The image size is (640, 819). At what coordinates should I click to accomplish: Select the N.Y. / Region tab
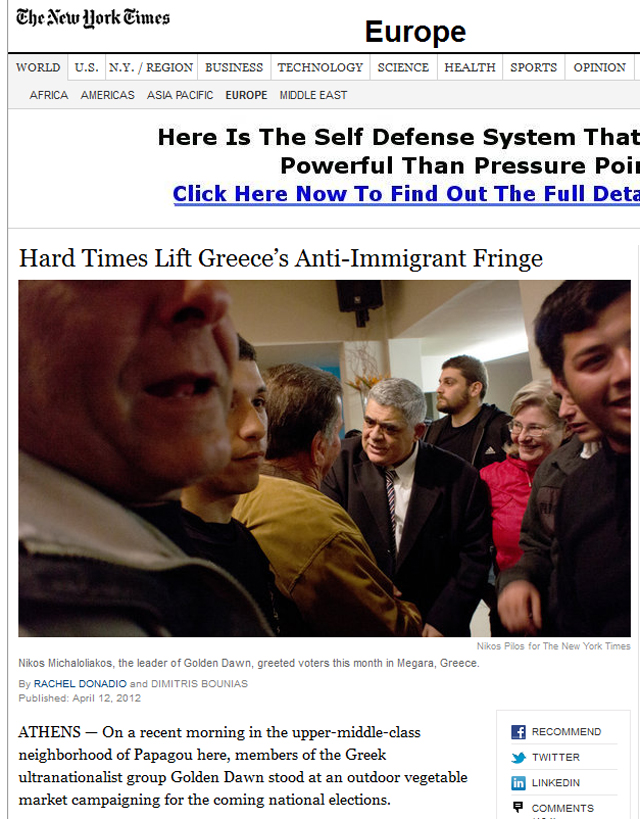(x=151, y=67)
